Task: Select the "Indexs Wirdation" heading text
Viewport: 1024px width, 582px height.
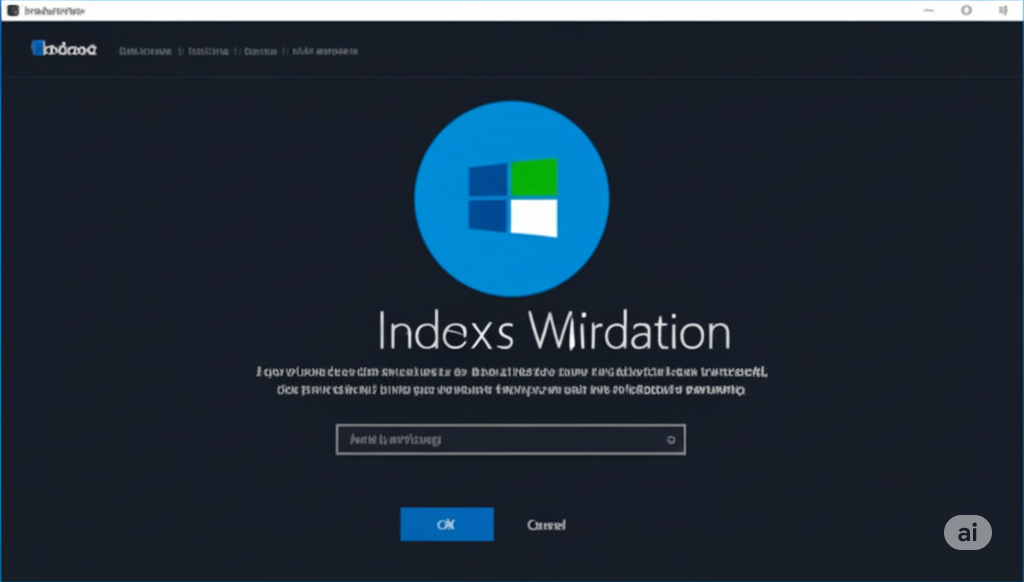Action: (554, 331)
